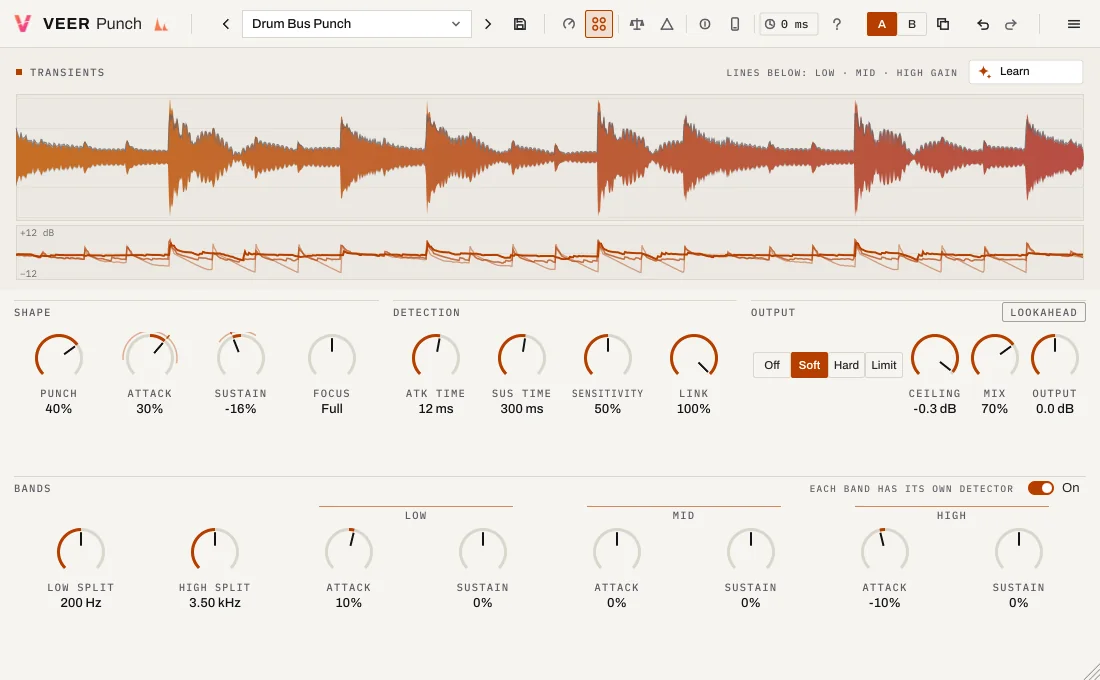Click the HIGH band ATTACK knob

click(x=885, y=551)
